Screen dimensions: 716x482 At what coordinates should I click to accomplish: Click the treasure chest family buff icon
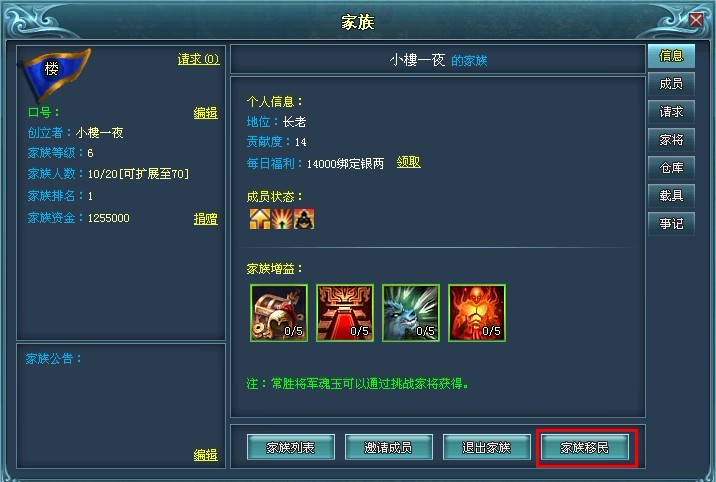pyautogui.click(x=279, y=313)
